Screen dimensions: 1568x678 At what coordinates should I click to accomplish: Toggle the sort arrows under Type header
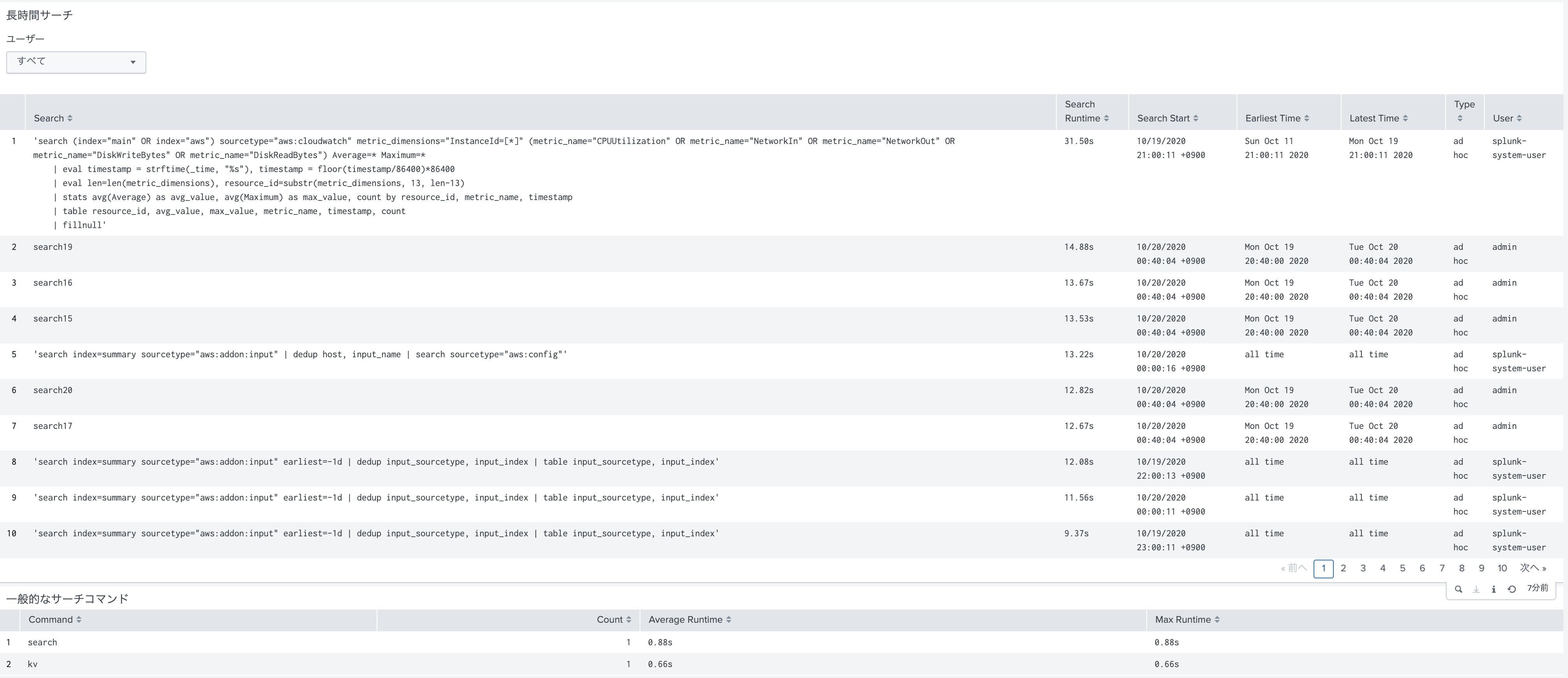pyautogui.click(x=1460, y=118)
